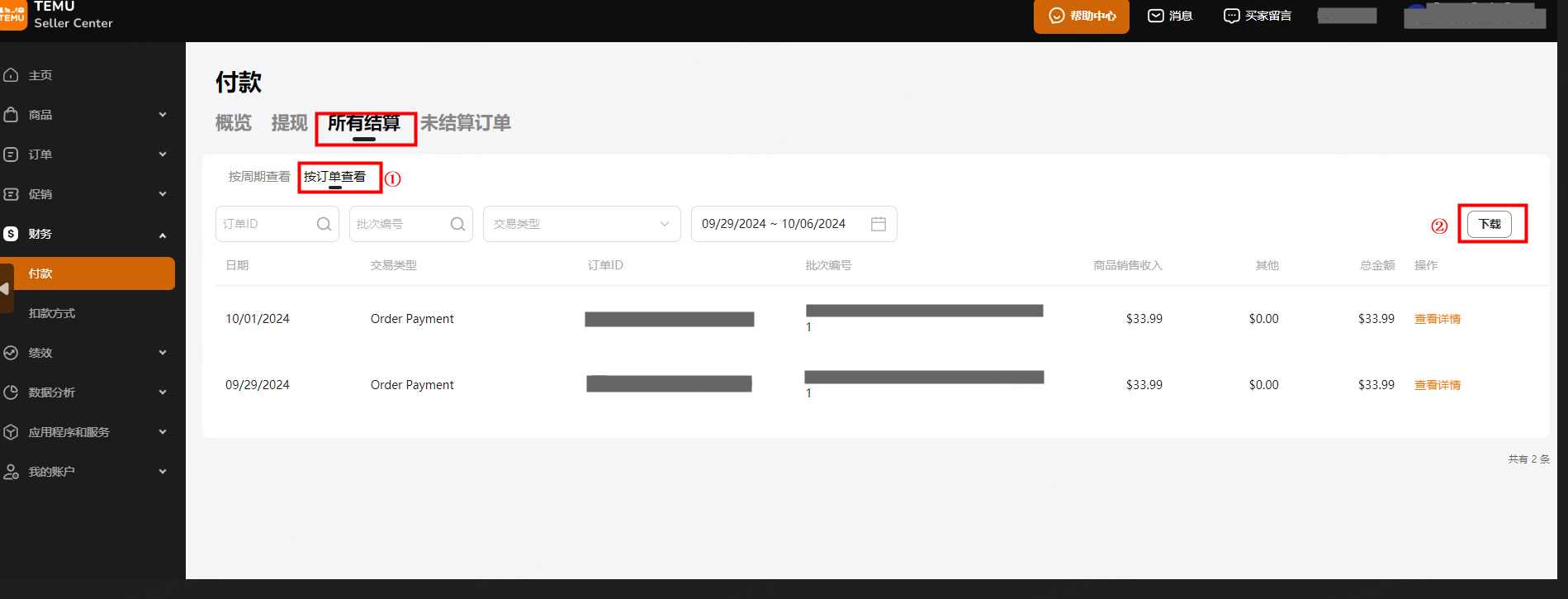
Task: Expand the 我的账户 menu chevron
Action: 163,472
